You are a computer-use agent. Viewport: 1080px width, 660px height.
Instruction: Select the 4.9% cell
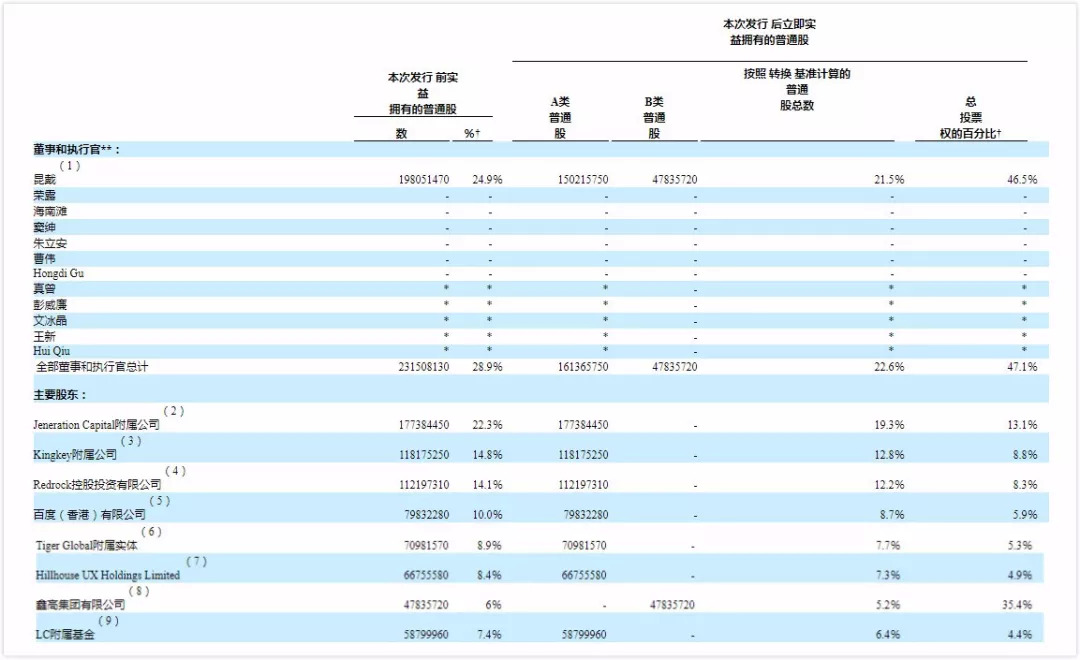(x=1019, y=575)
